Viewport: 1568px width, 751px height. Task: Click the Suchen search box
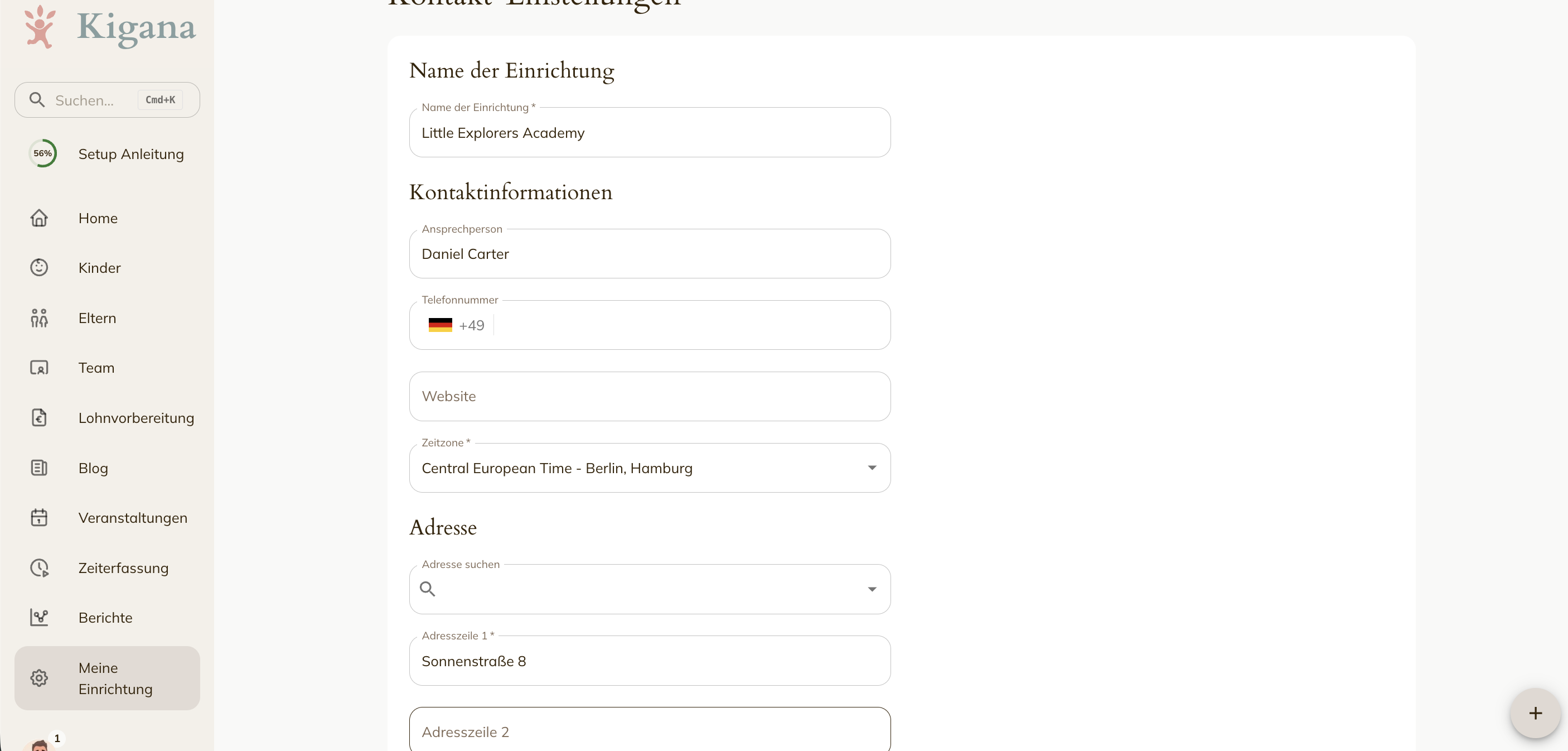pos(107,100)
